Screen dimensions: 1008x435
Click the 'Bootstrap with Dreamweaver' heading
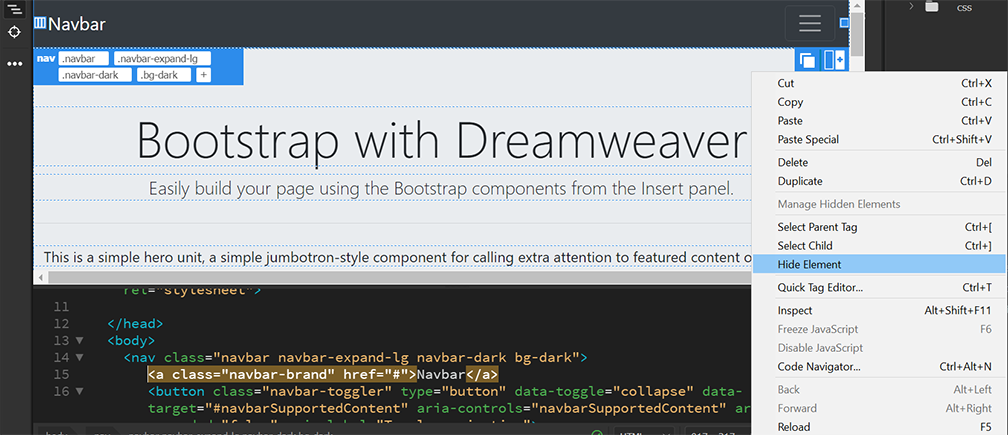coord(442,140)
